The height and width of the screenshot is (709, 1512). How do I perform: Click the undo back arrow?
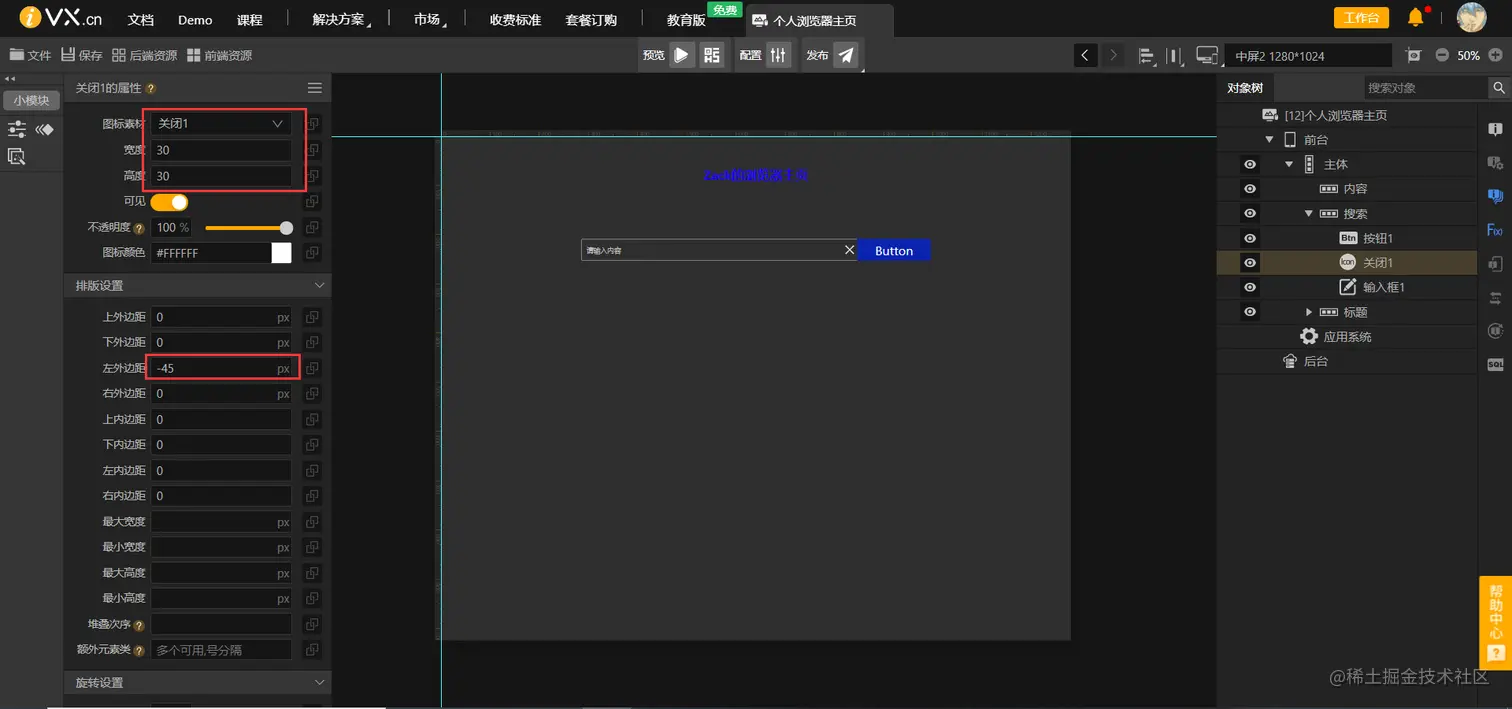click(x=1086, y=55)
